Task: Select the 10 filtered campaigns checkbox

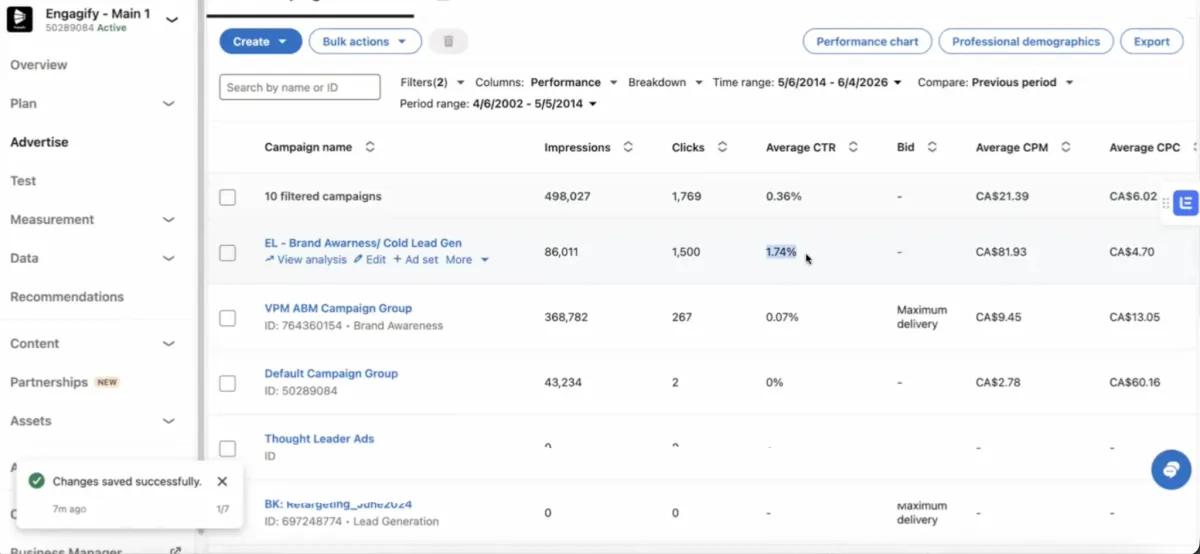Action: click(228, 197)
